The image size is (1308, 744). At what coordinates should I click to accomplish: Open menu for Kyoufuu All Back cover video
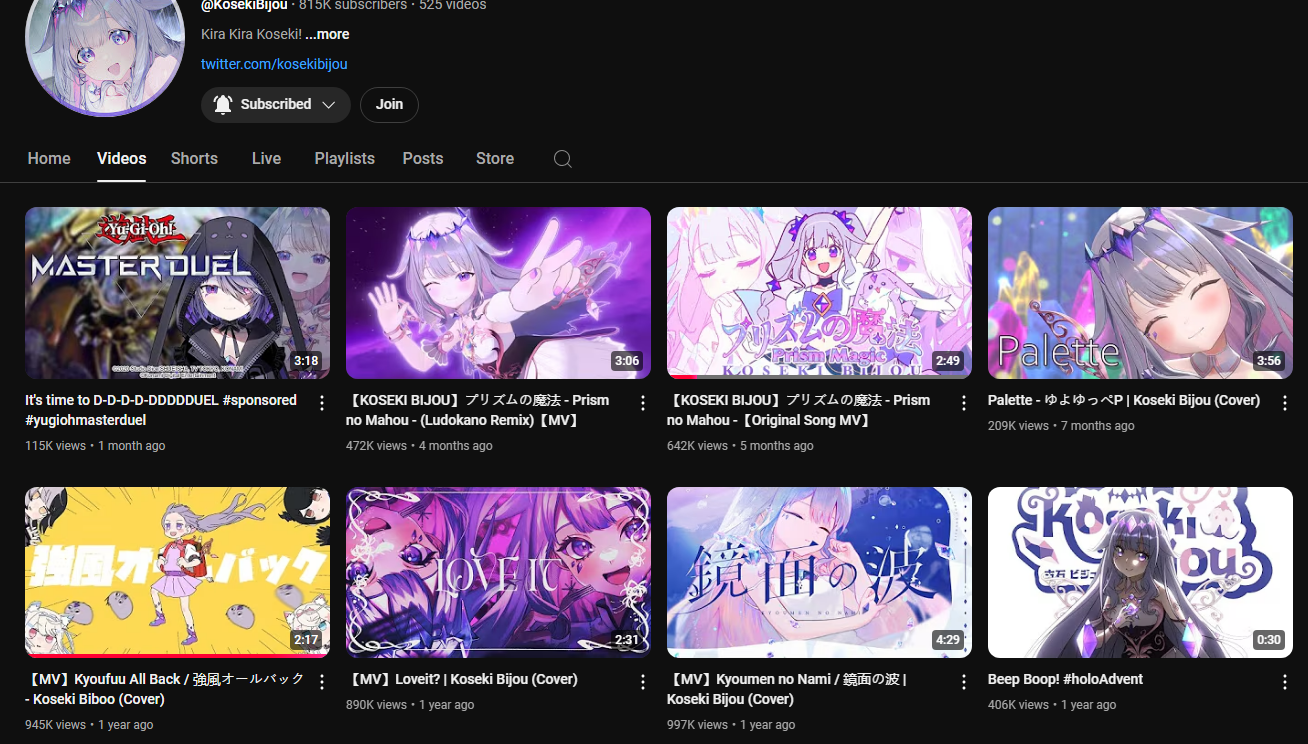[x=322, y=682]
